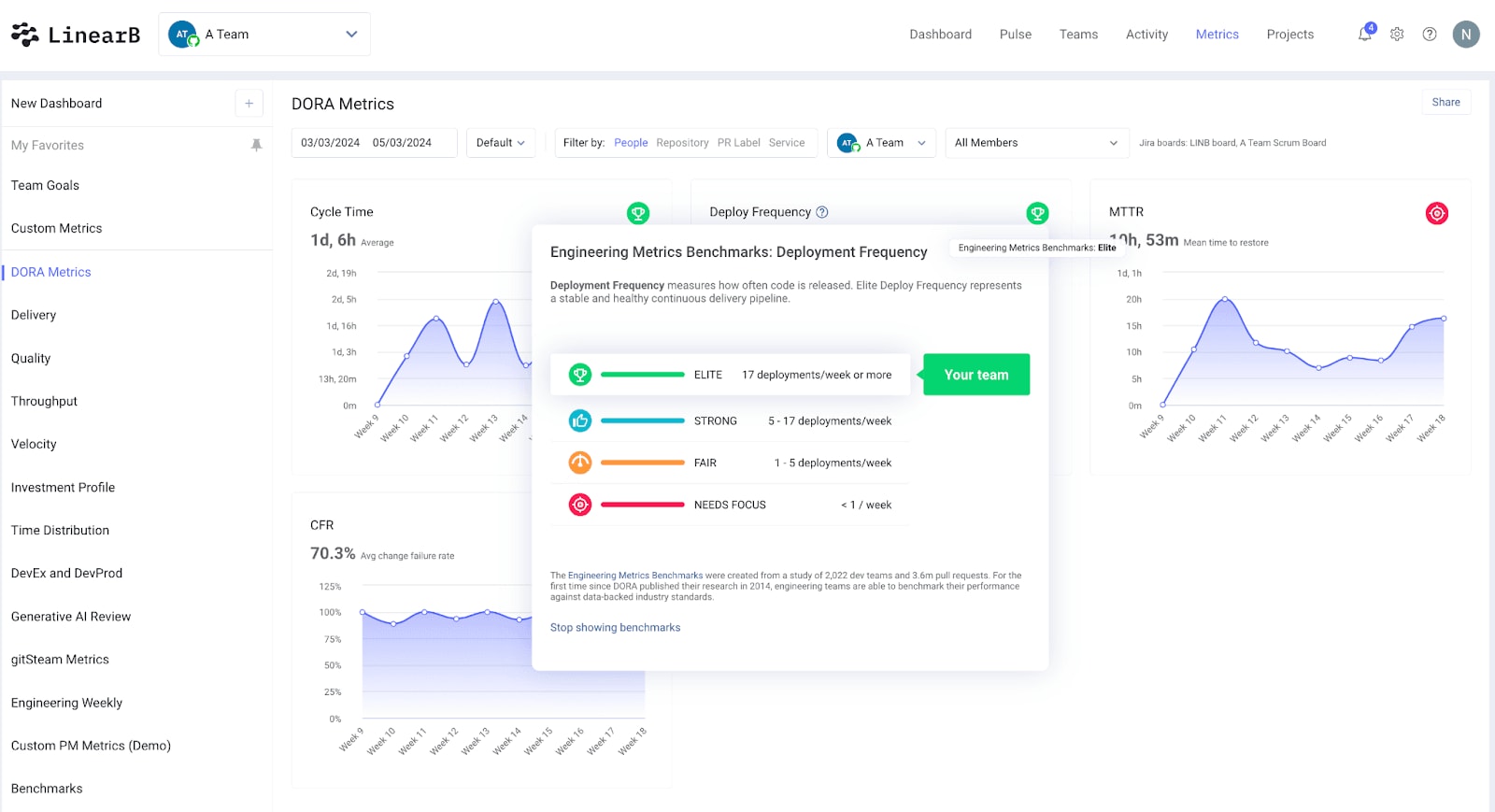This screenshot has width=1495, height=812.
Task: Open Velocity in sidebar
Action: pyautogui.click(x=34, y=444)
